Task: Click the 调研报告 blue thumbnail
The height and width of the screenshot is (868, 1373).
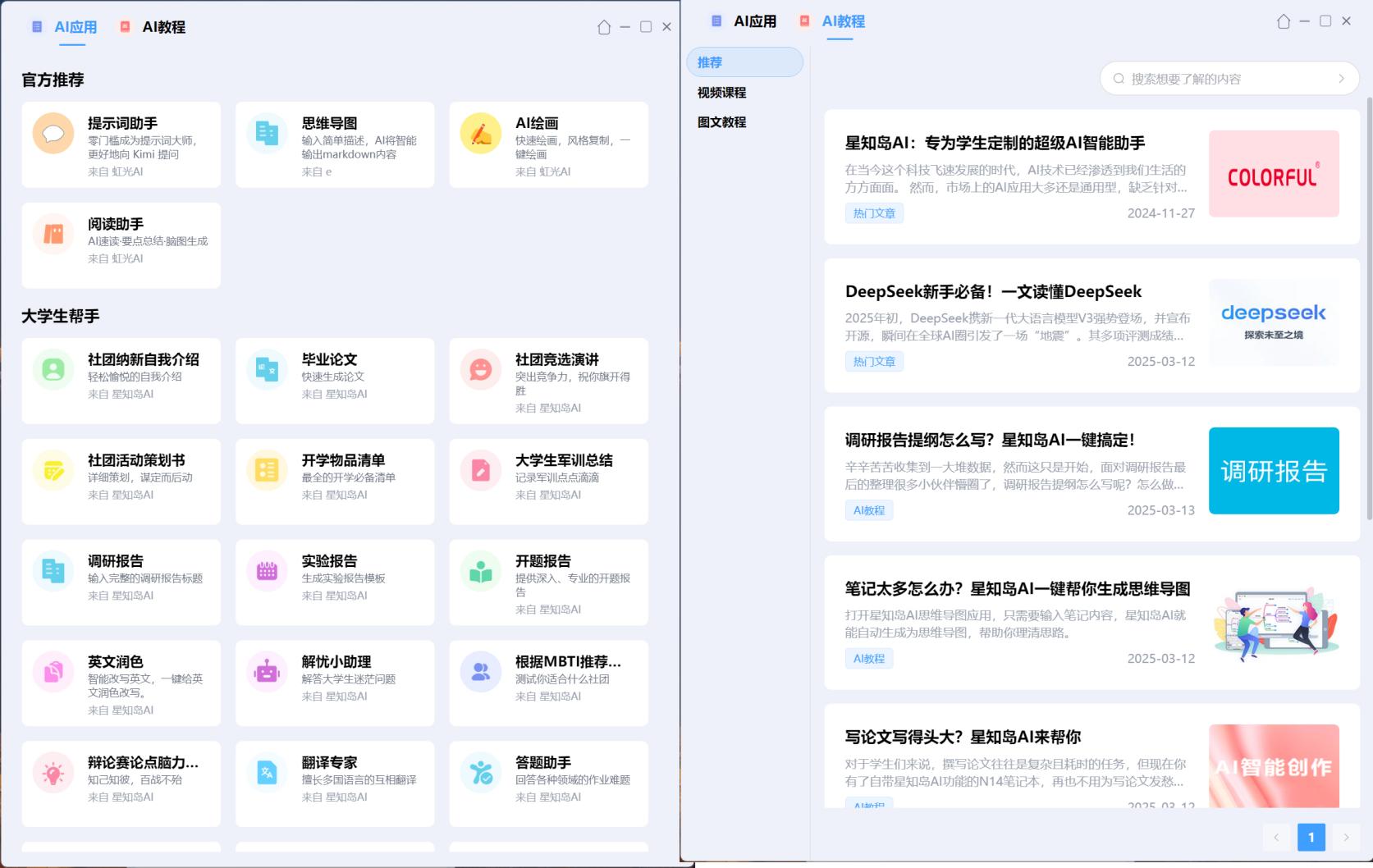Action: click(x=1274, y=471)
